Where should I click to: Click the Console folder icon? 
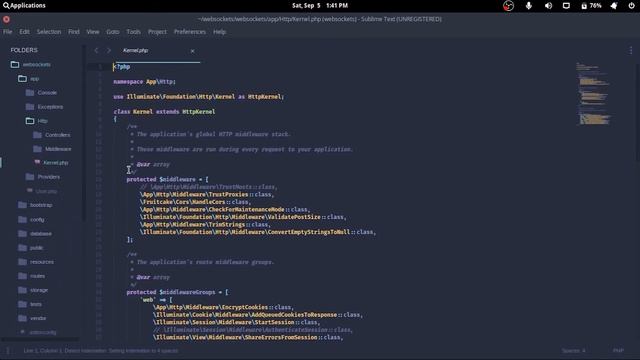30,93
